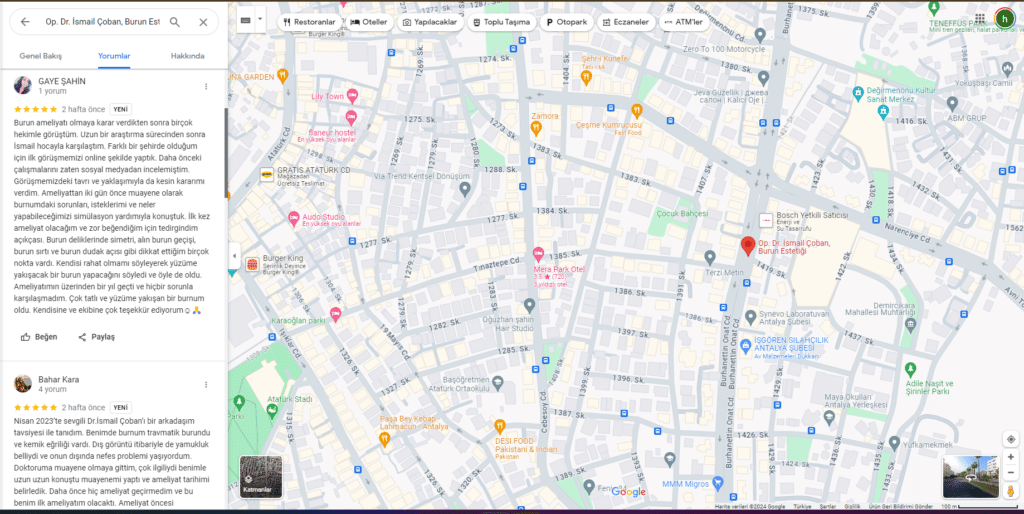Click Çeşme Kumrucusu restaurant marker
Image resolution: width=1024 pixels, height=514 pixels.
coord(637,110)
